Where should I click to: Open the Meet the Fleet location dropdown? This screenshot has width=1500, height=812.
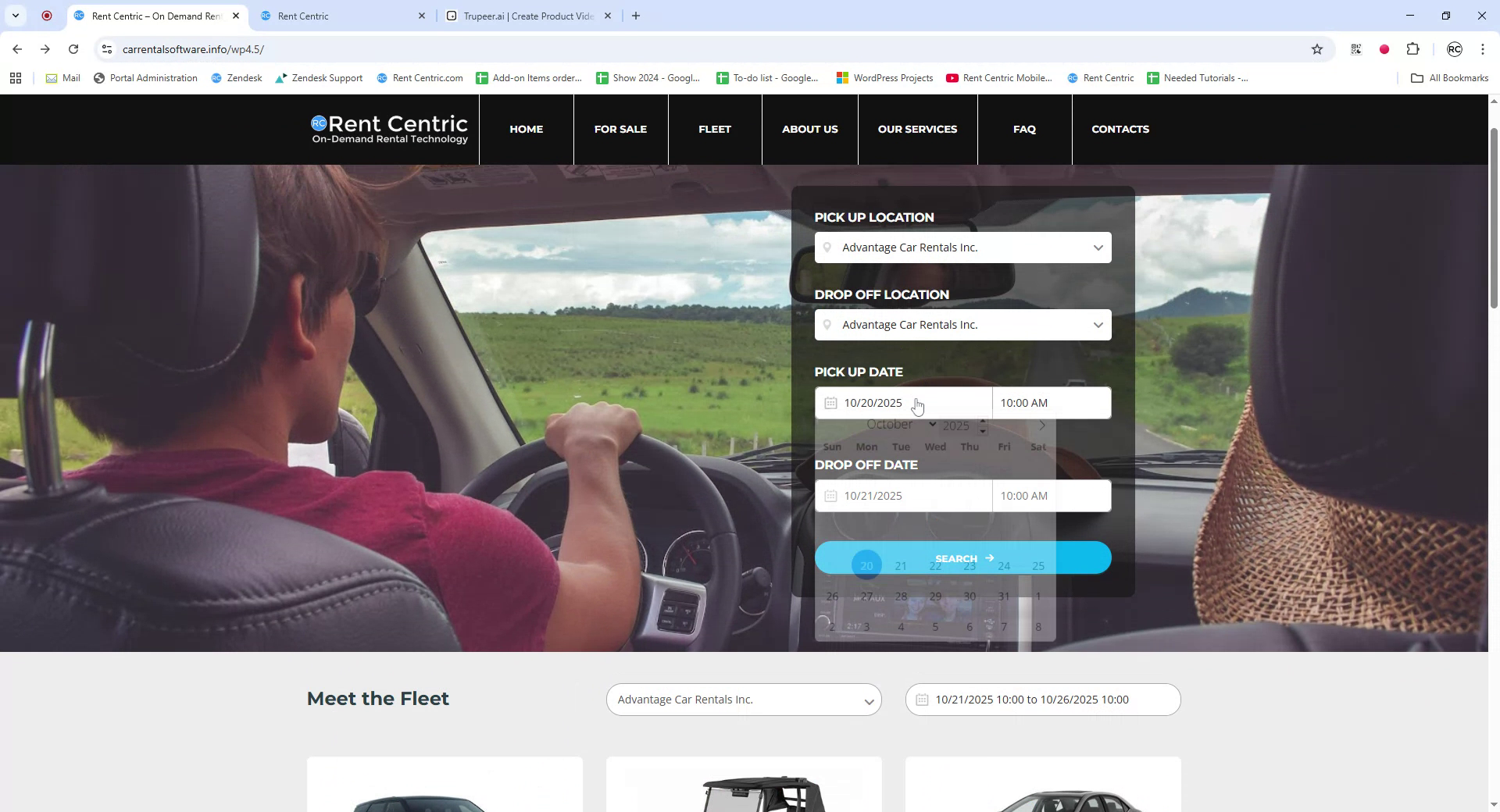point(869,700)
